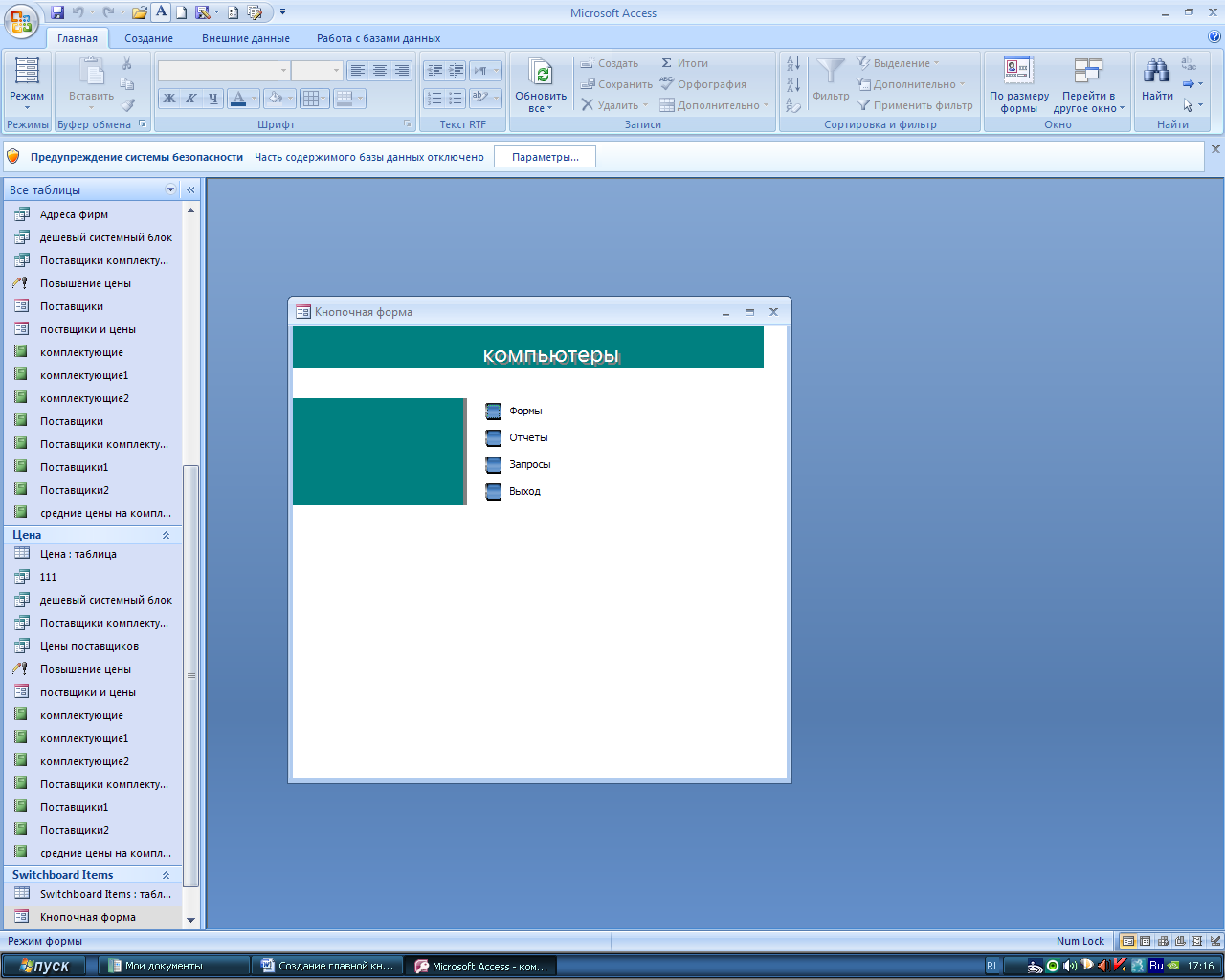Click the Cut scissors icon
This screenshot has width=1225, height=980.
tap(127, 63)
